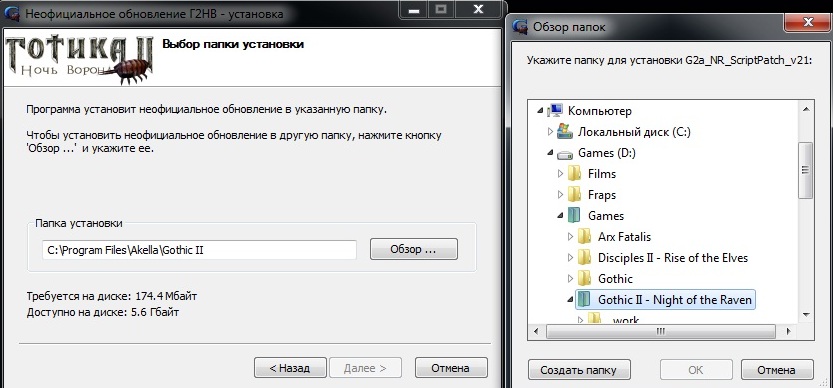Expand the Локальный диск (C:) node
The width and height of the screenshot is (833, 388).
pos(550,132)
